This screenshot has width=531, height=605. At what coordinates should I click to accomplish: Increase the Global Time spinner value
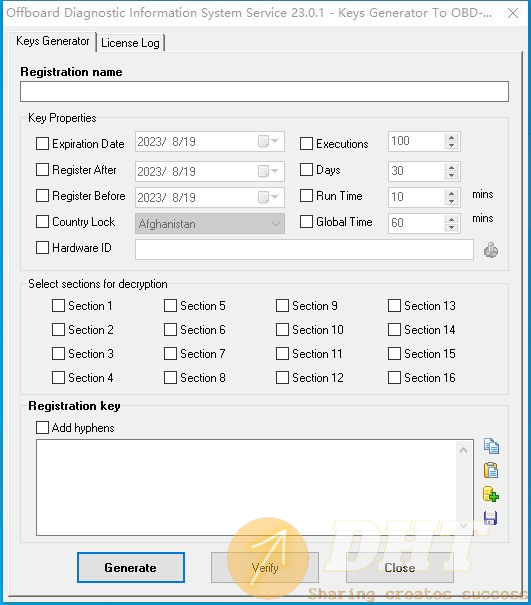click(x=451, y=219)
